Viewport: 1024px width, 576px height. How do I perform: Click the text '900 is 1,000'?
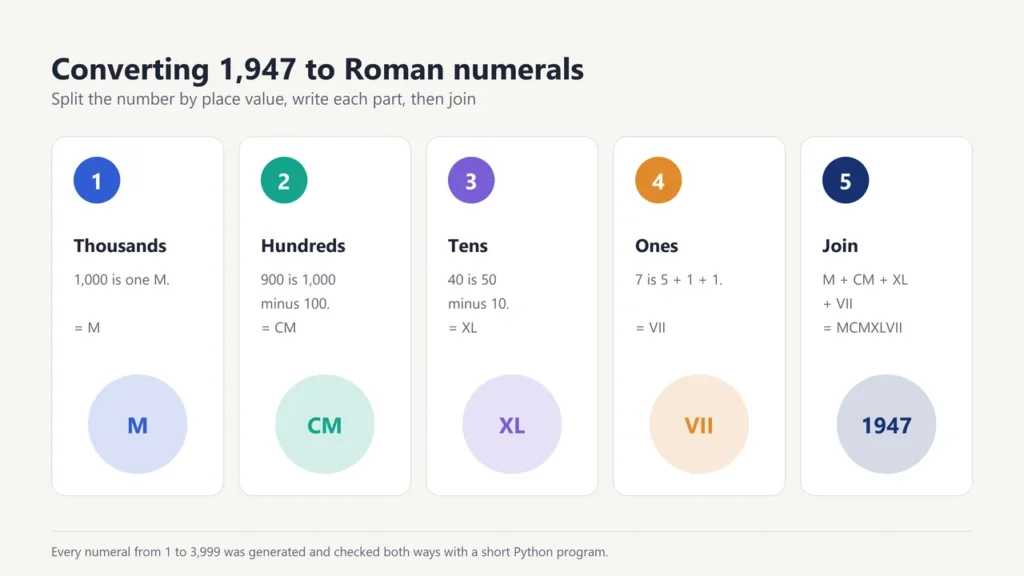(x=298, y=280)
